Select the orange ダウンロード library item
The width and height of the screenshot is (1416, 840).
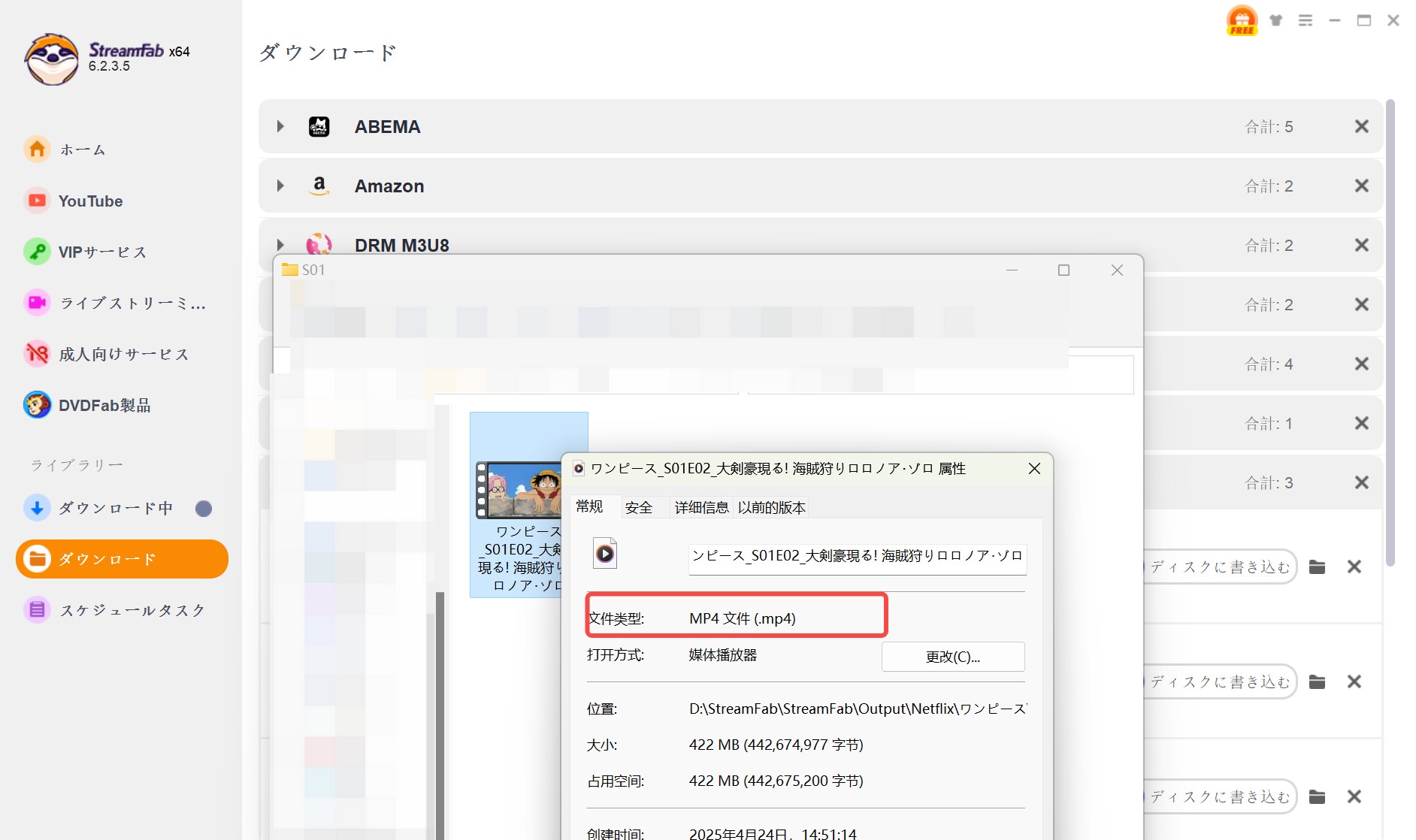click(122, 559)
